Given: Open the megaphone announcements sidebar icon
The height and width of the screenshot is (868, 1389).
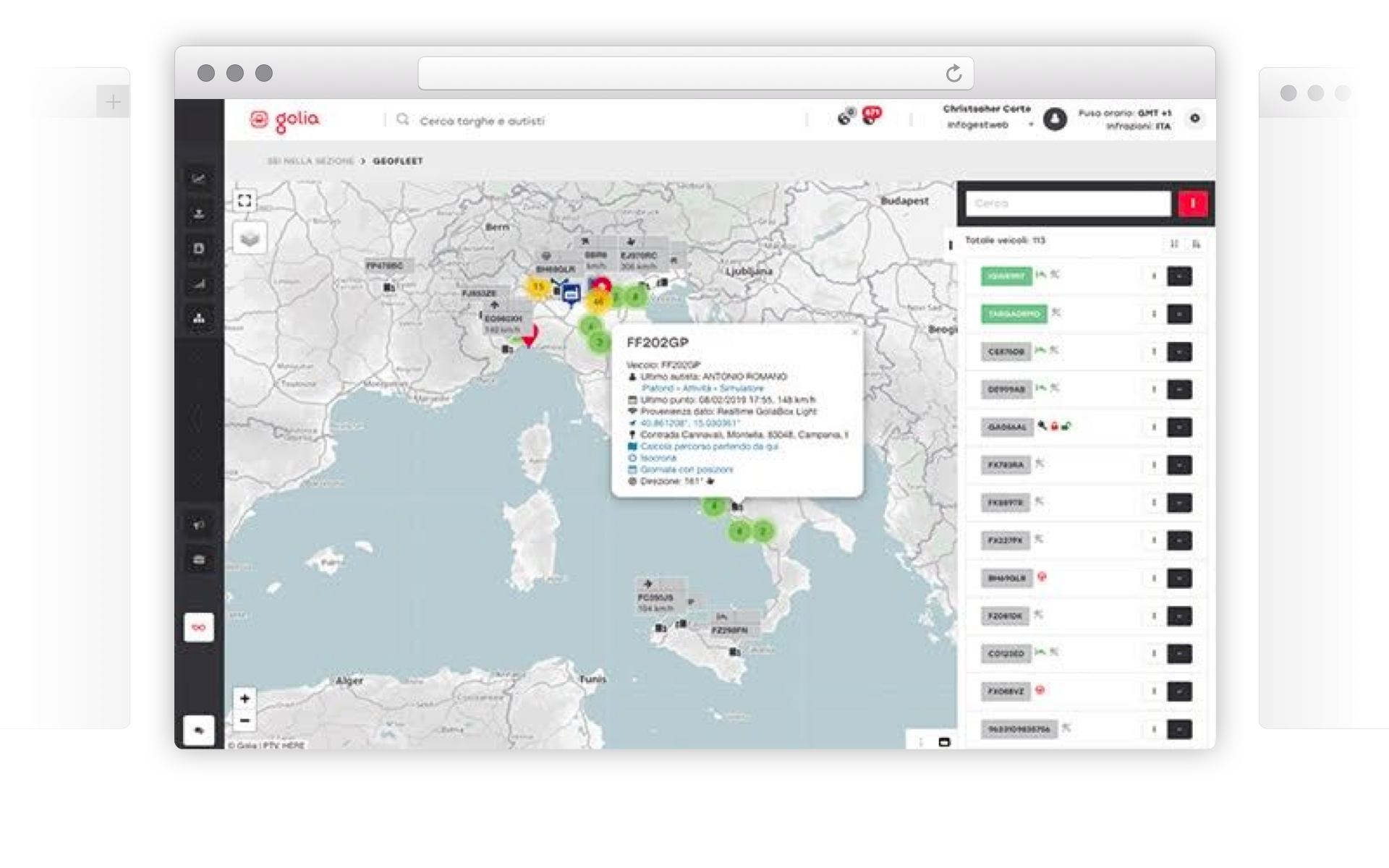Looking at the screenshot, I should coord(199,524).
